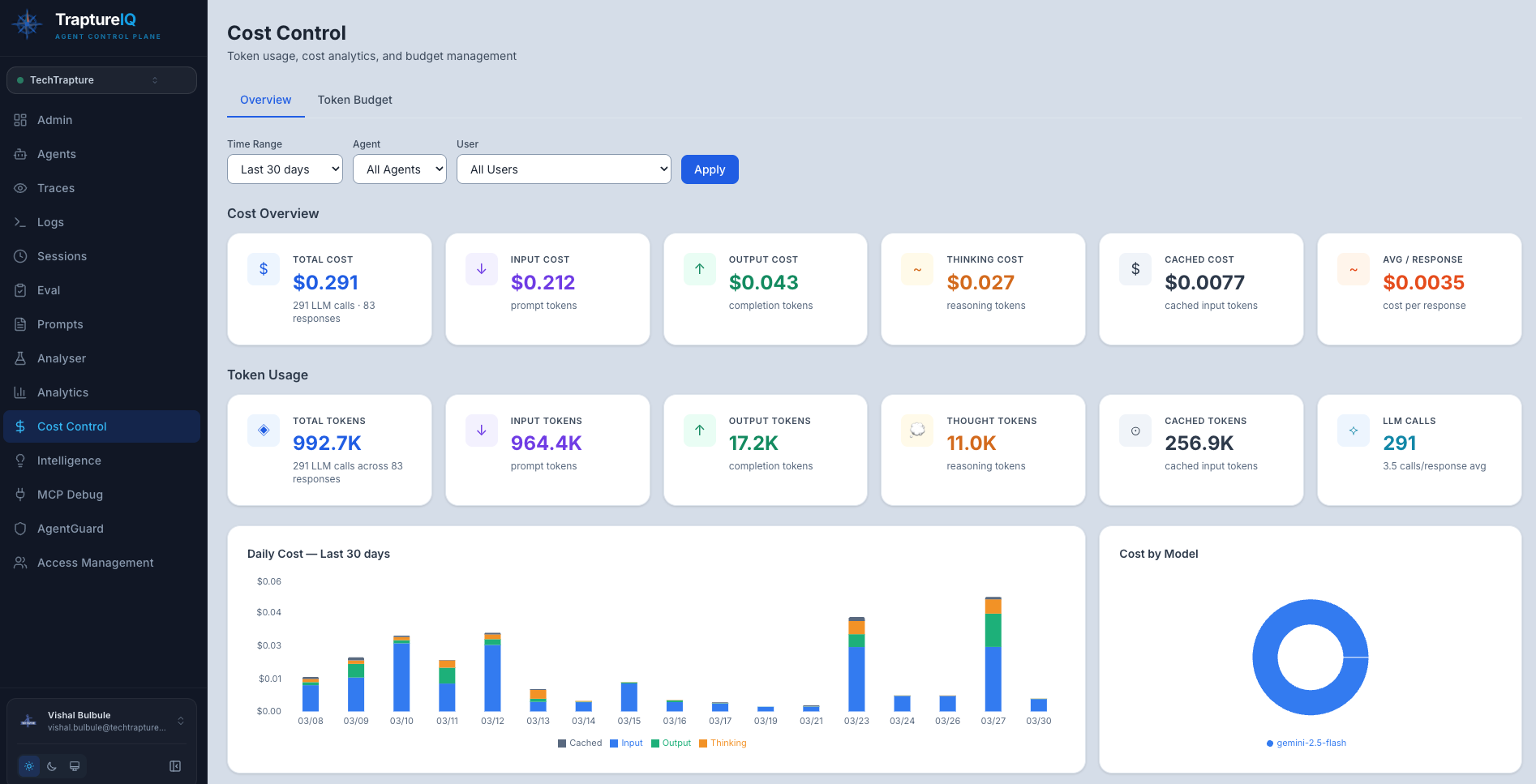
Task: Navigate to the Prompts section
Action: (61, 323)
